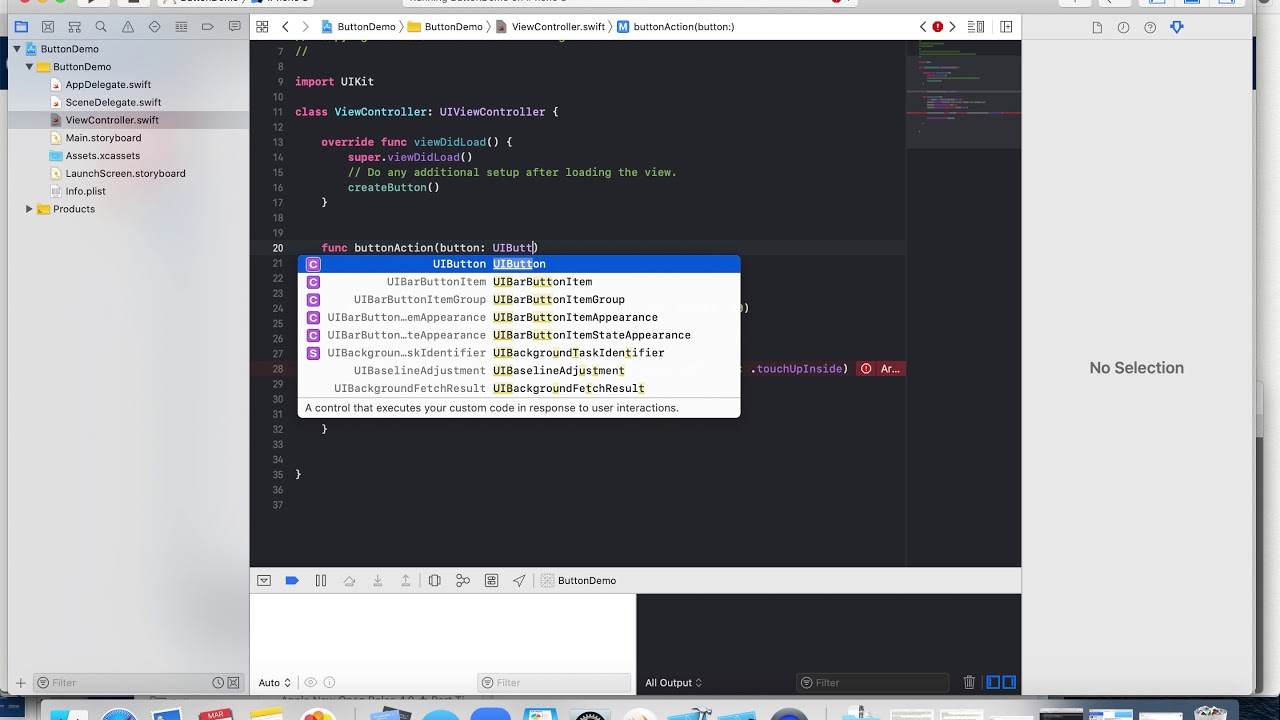This screenshot has width=1280, height=720.
Task: Show the Quick Help inspector
Action: [x=1150, y=28]
